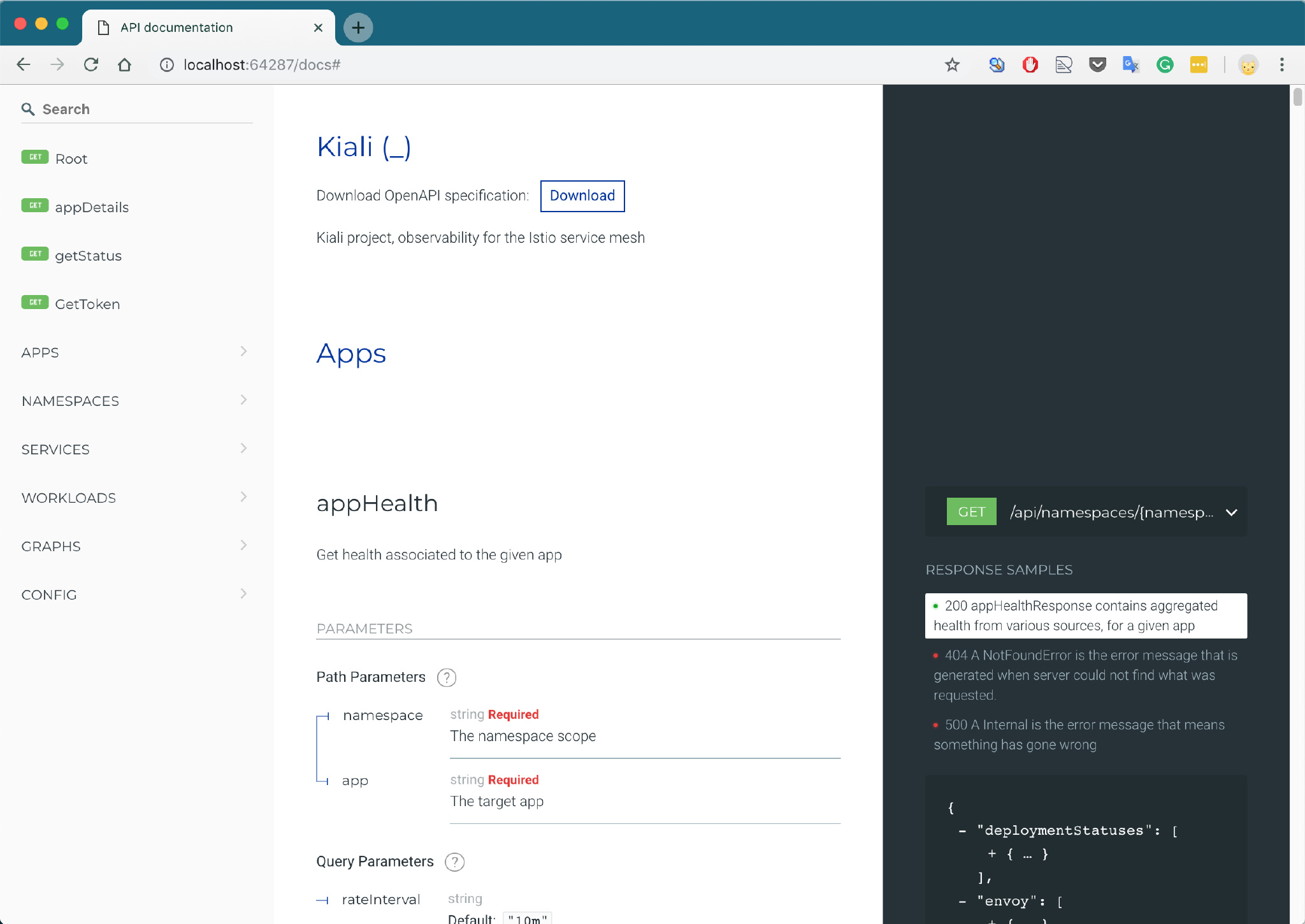Select the 404 NotFoundError response sample
1305x924 pixels.
[x=1086, y=675]
